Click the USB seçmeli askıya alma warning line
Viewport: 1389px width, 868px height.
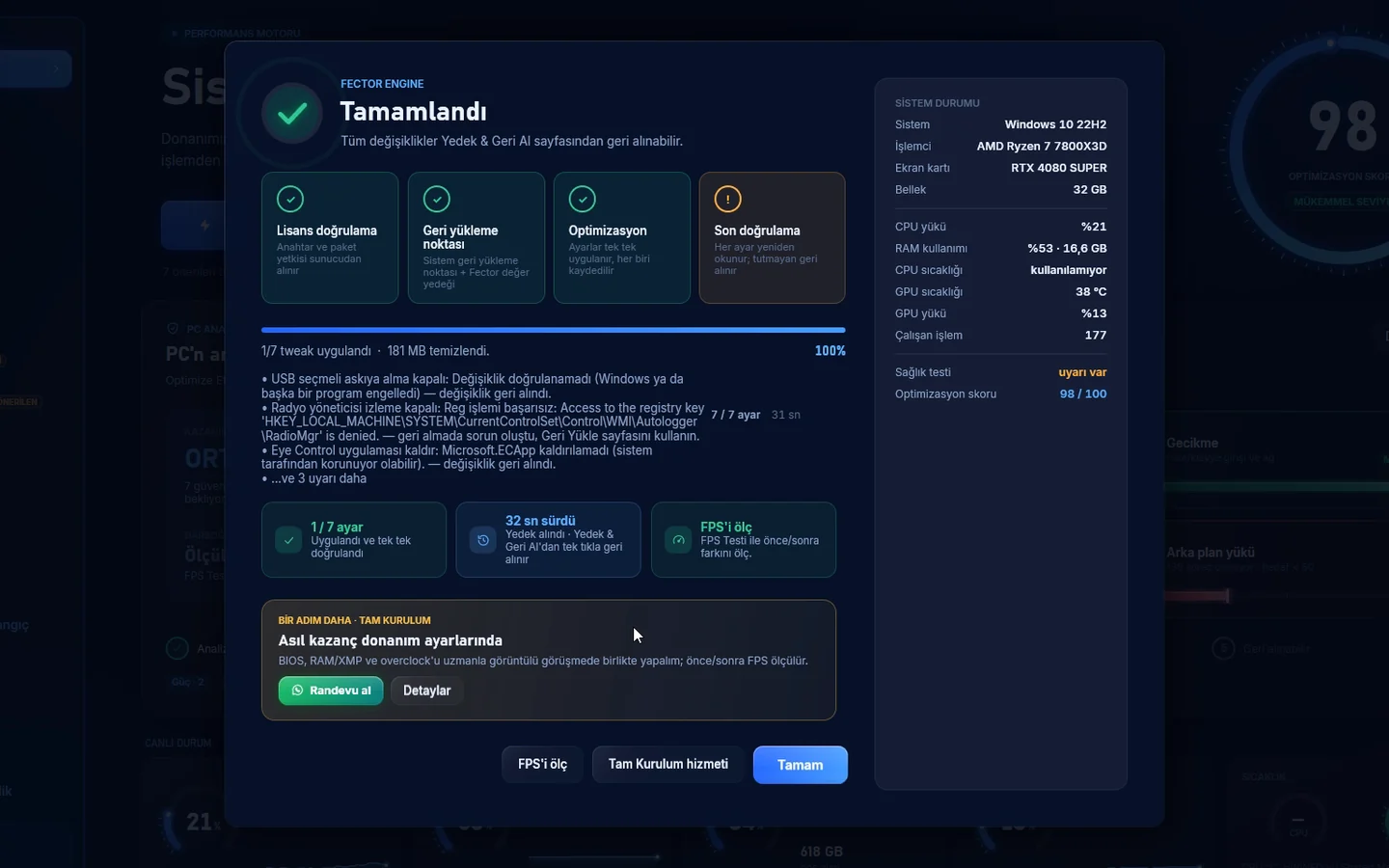click(473, 386)
